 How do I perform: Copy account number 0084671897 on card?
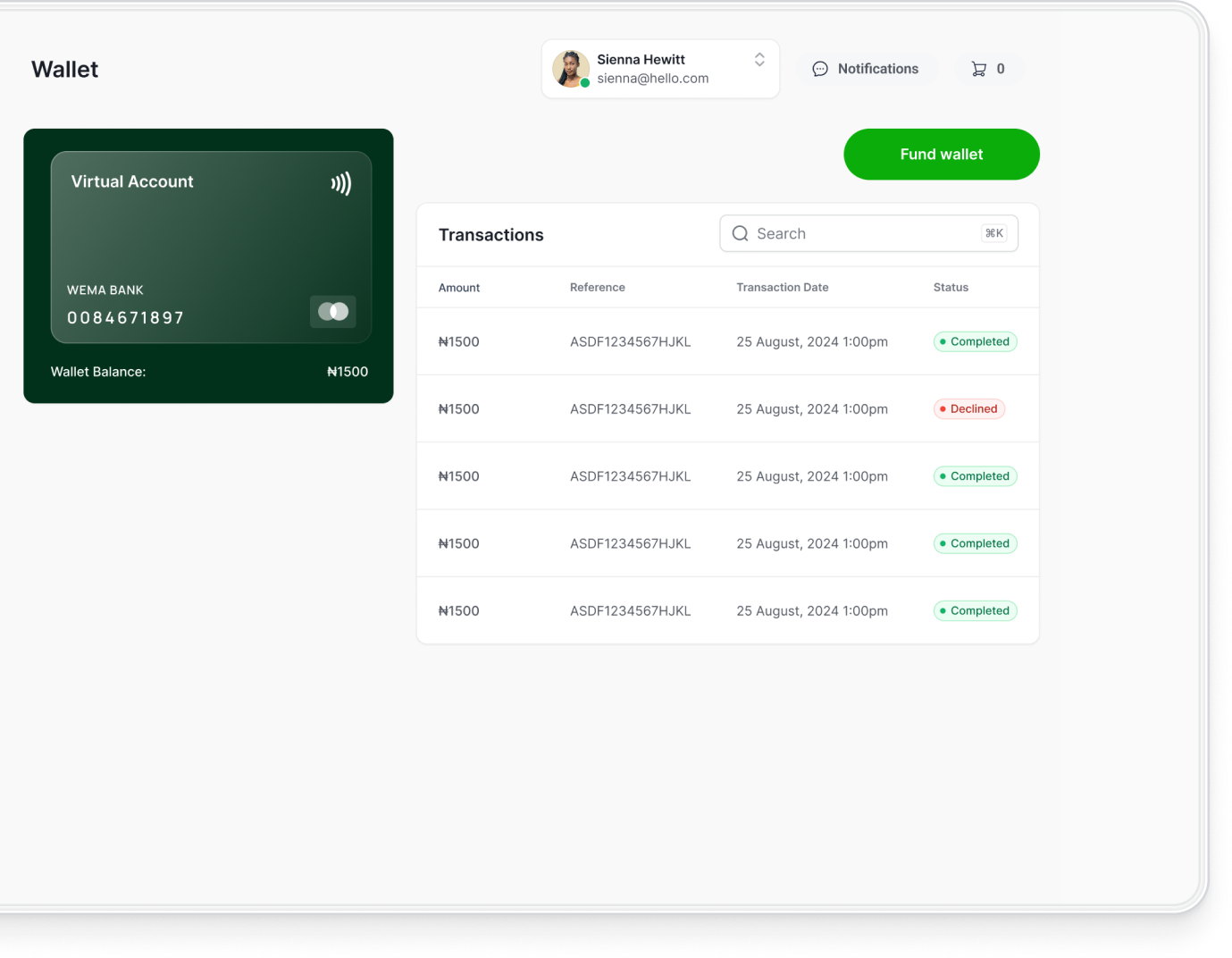pos(126,318)
